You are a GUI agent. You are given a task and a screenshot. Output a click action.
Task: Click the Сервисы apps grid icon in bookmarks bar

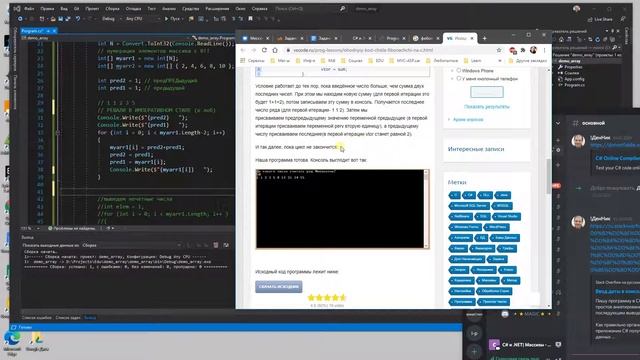click(243, 61)
